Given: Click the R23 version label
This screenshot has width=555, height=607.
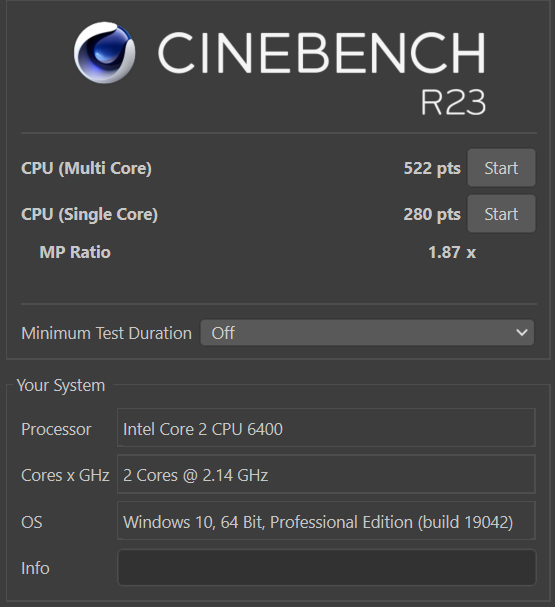Looking at the screenshot, I should click(x=453, y=102).
